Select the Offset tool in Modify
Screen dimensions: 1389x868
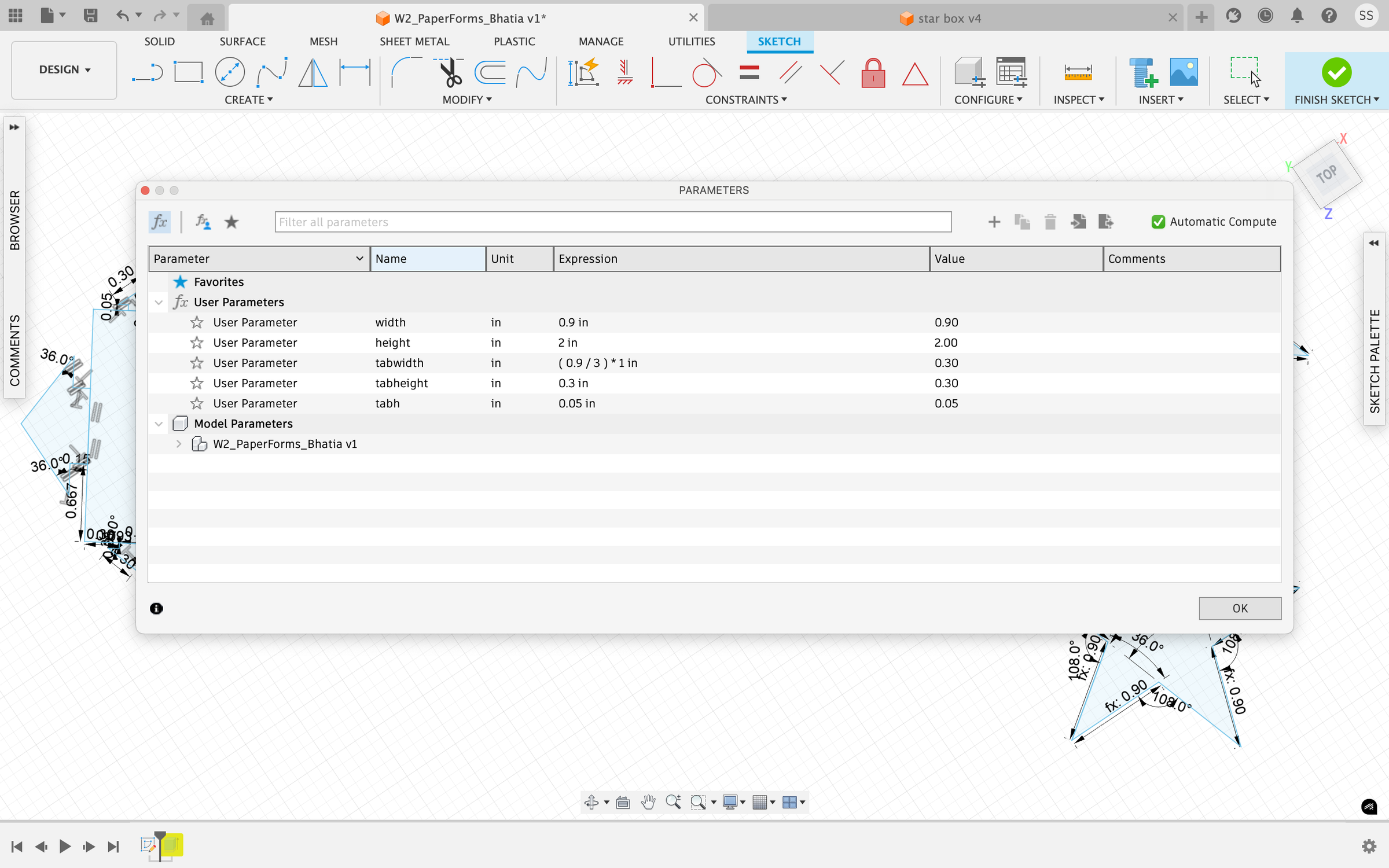click(490, 73)
